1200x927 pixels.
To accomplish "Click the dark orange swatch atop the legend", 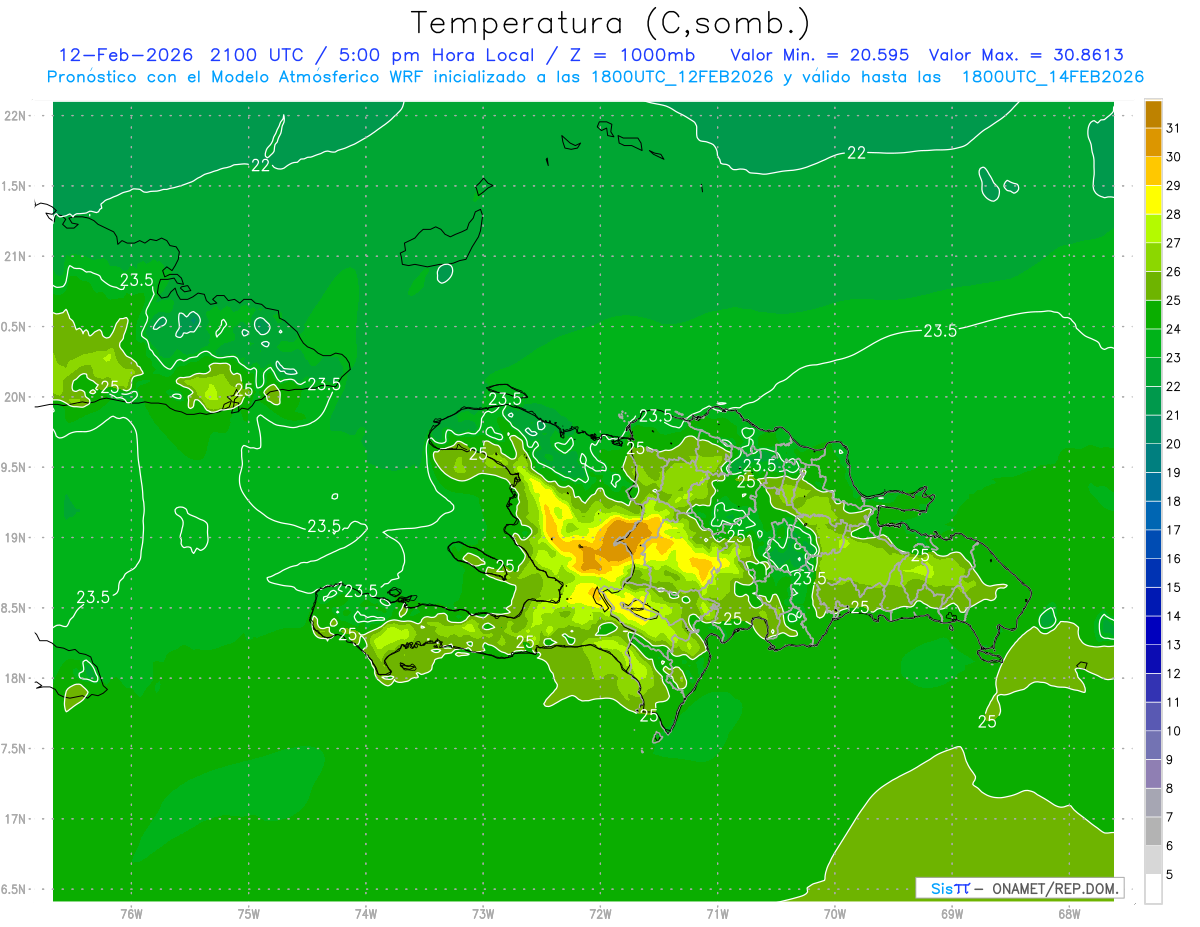I will coord(1153,114).
